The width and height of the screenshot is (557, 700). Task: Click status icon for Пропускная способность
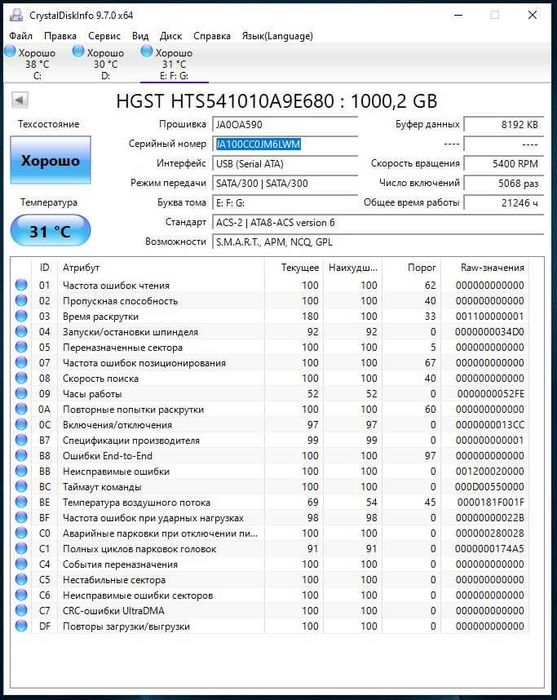pos(21,300)
